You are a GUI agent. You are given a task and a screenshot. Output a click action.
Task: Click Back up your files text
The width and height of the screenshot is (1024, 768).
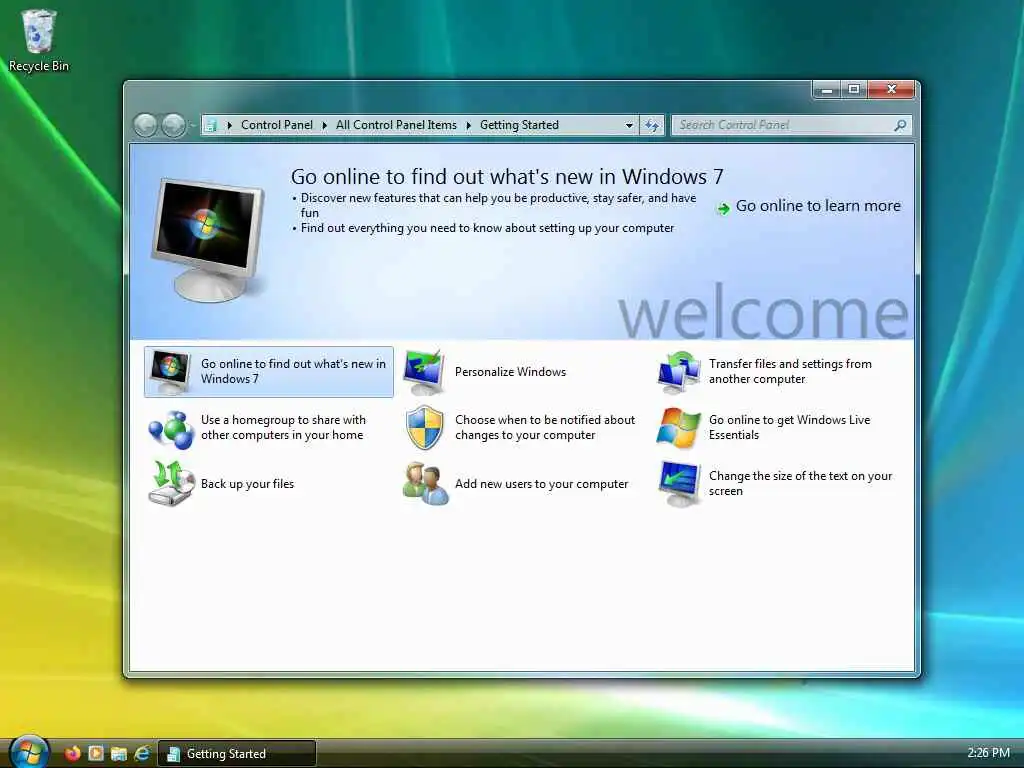pos(248,484)
